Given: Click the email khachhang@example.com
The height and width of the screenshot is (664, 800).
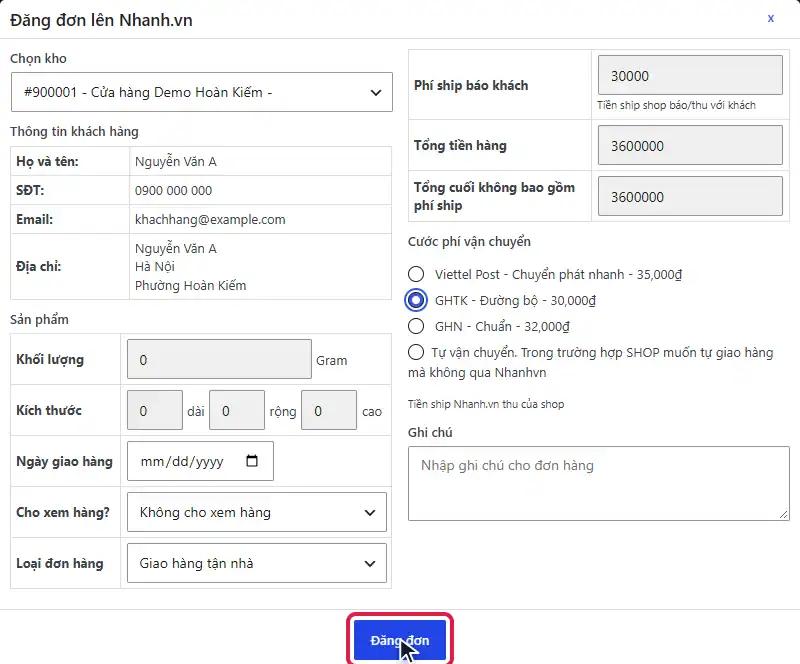Looking at the screenshot, I should click(210, 219).
